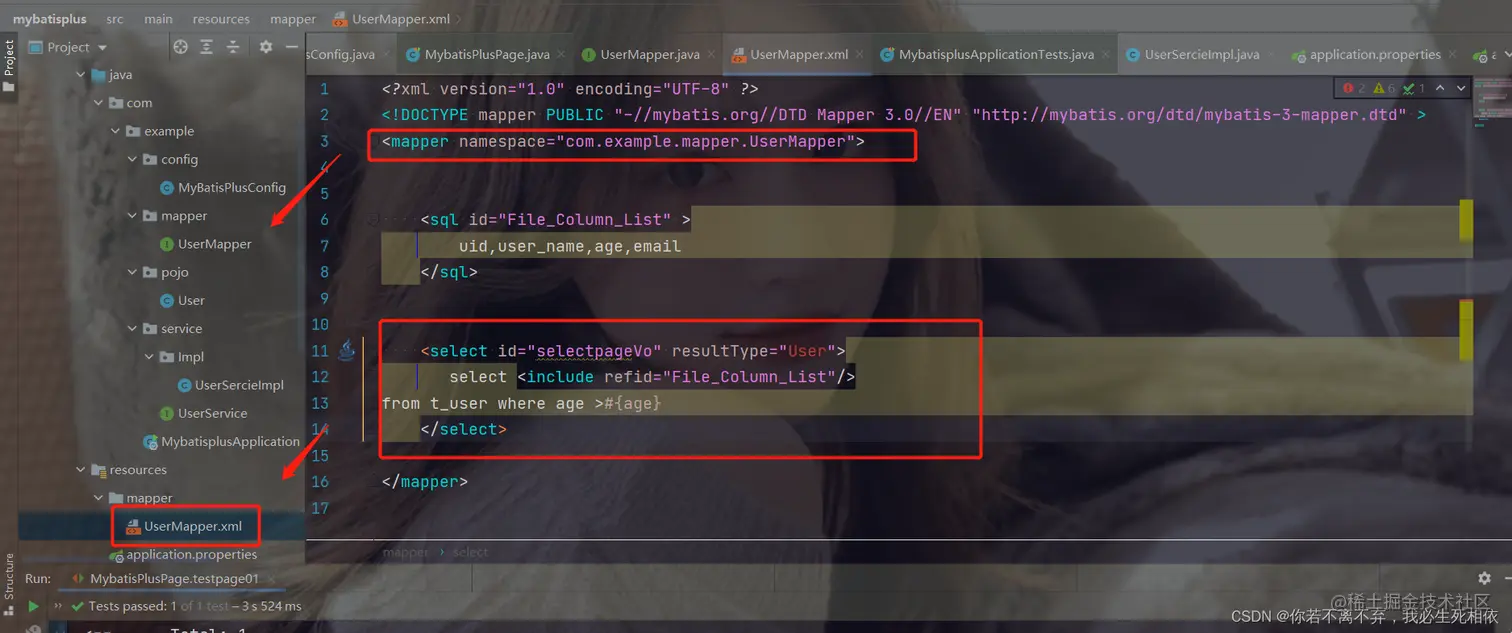This screenshot has height=633, width=1512.
Task: Click the select breadcrumb below the editor
Action: pyautogui.click(x=470, y=552)
